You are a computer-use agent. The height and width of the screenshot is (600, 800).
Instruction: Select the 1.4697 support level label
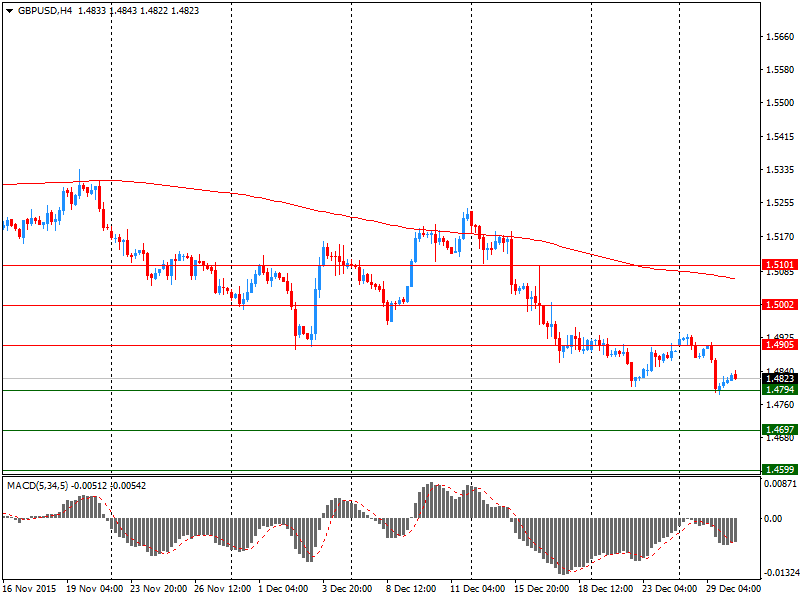click(780, 430)
